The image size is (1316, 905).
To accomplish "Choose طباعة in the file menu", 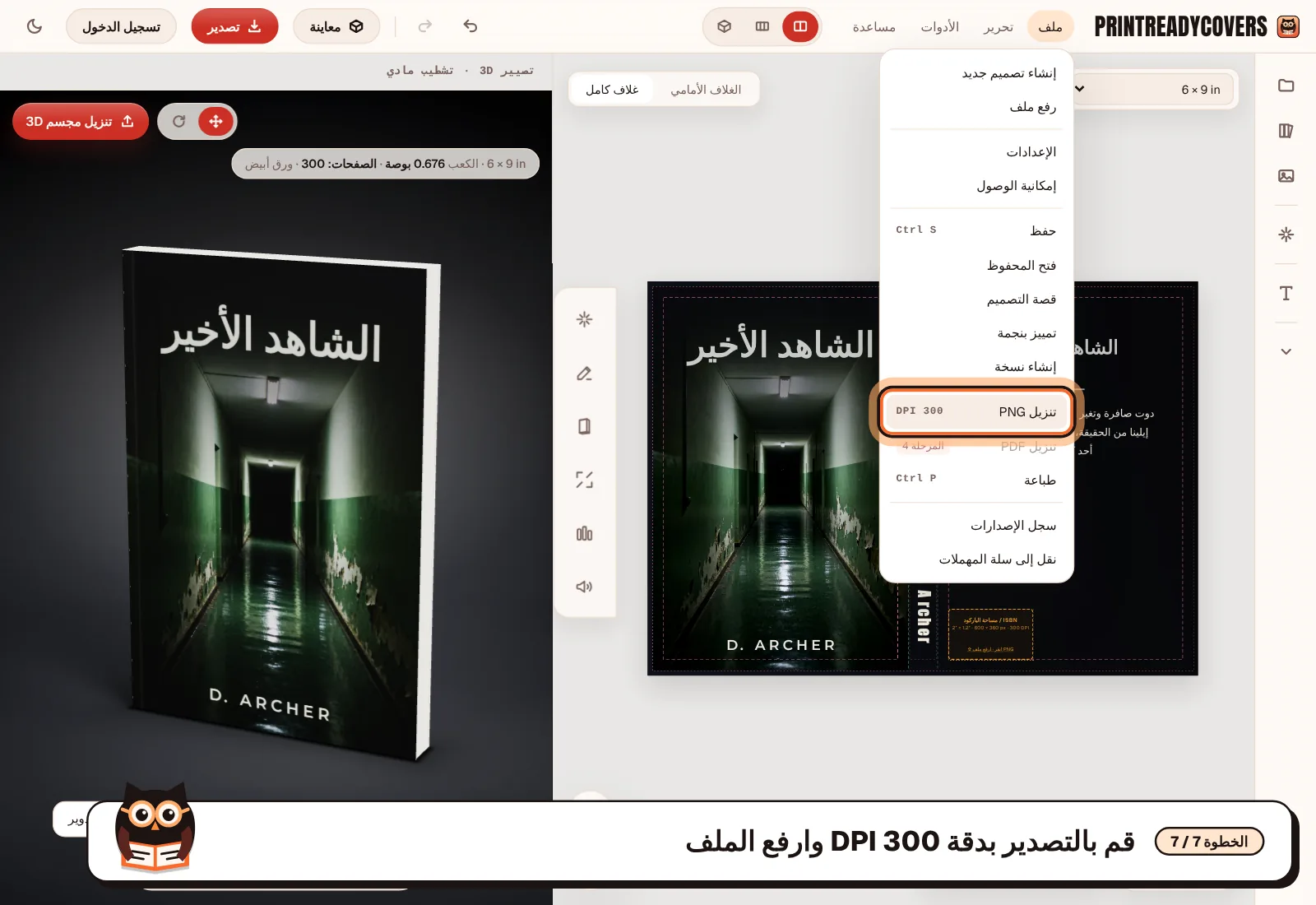I will [x=976, y=480].
